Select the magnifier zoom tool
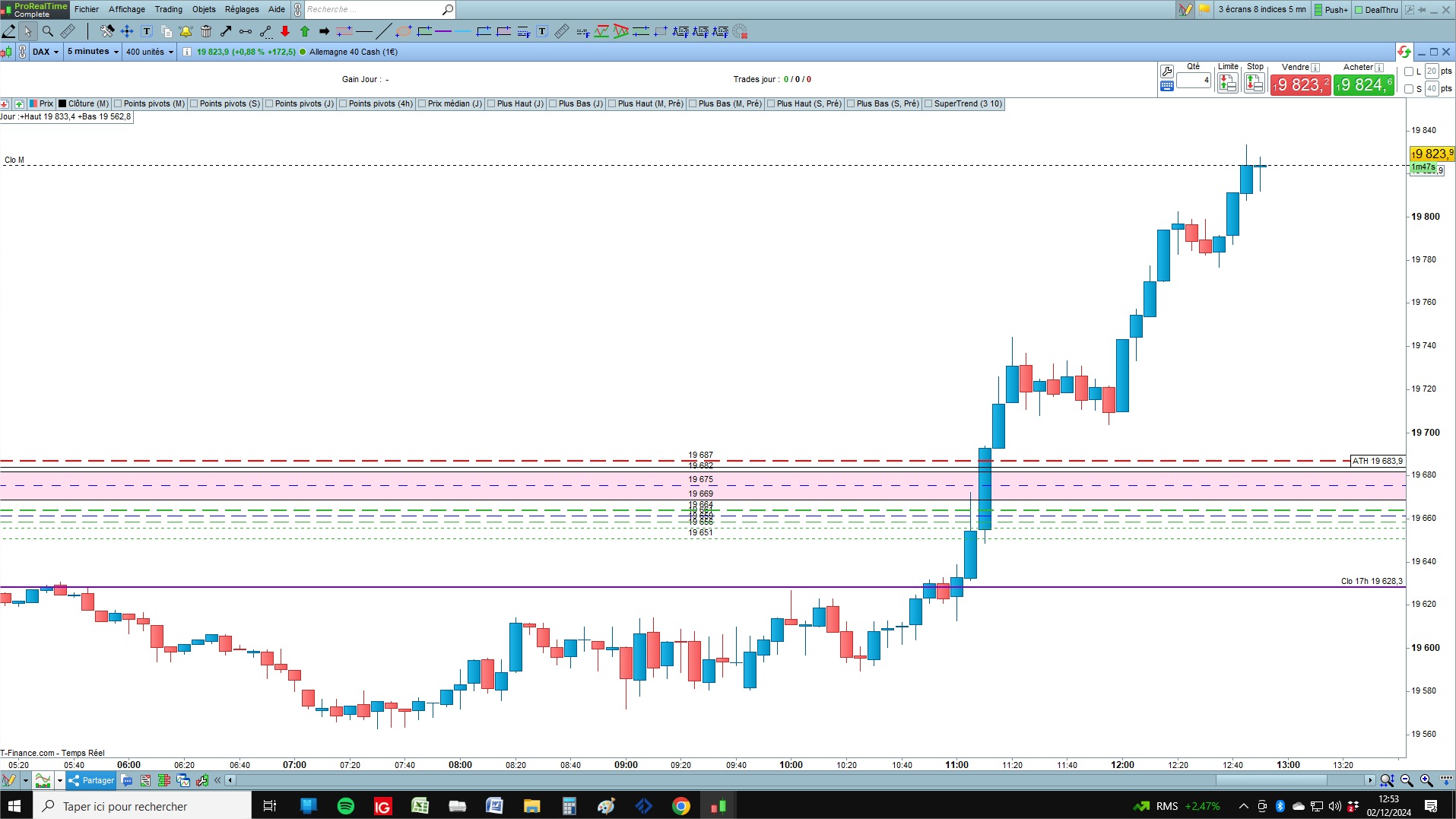 coord(48,31)
